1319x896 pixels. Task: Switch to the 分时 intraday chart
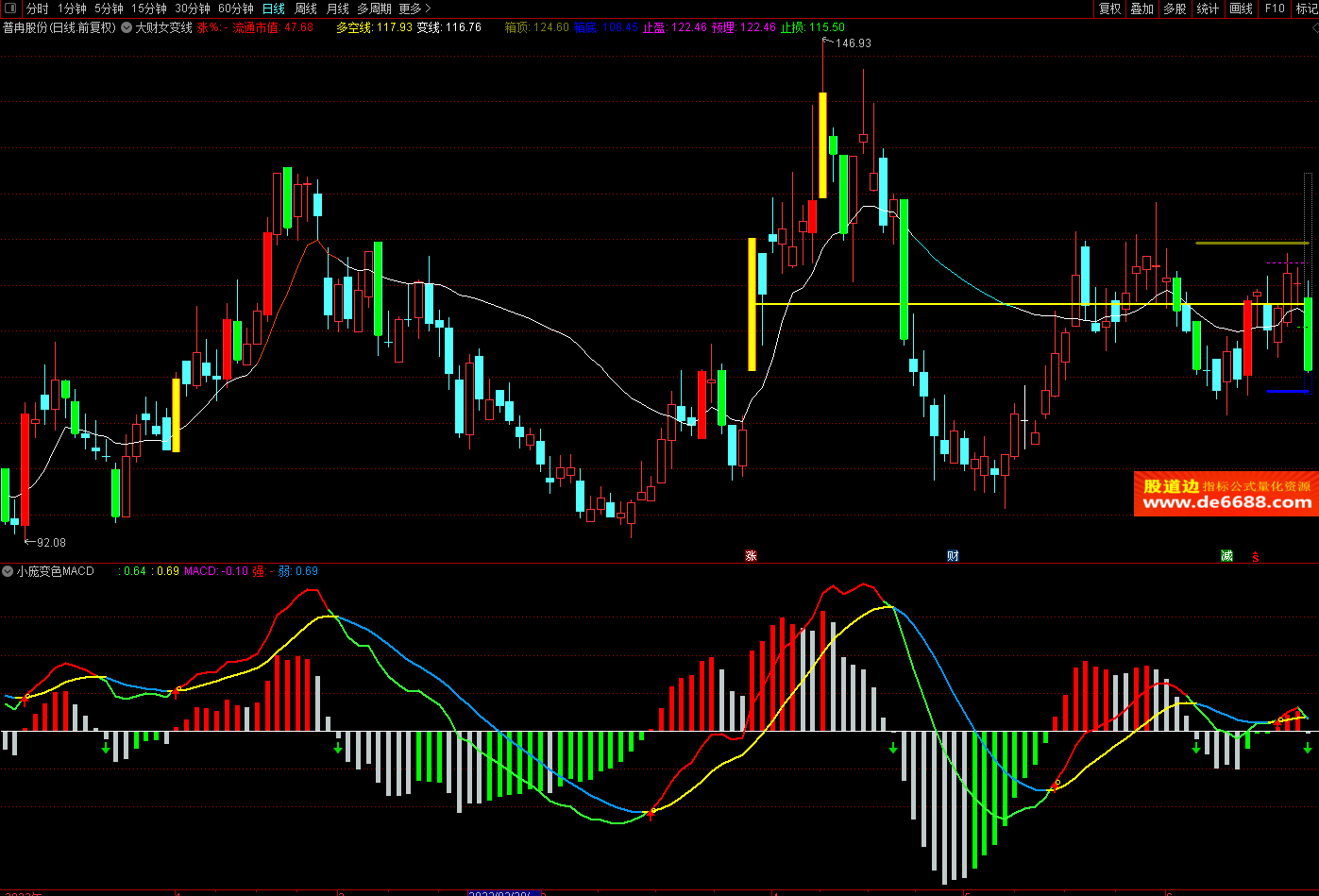pos(37,8)
